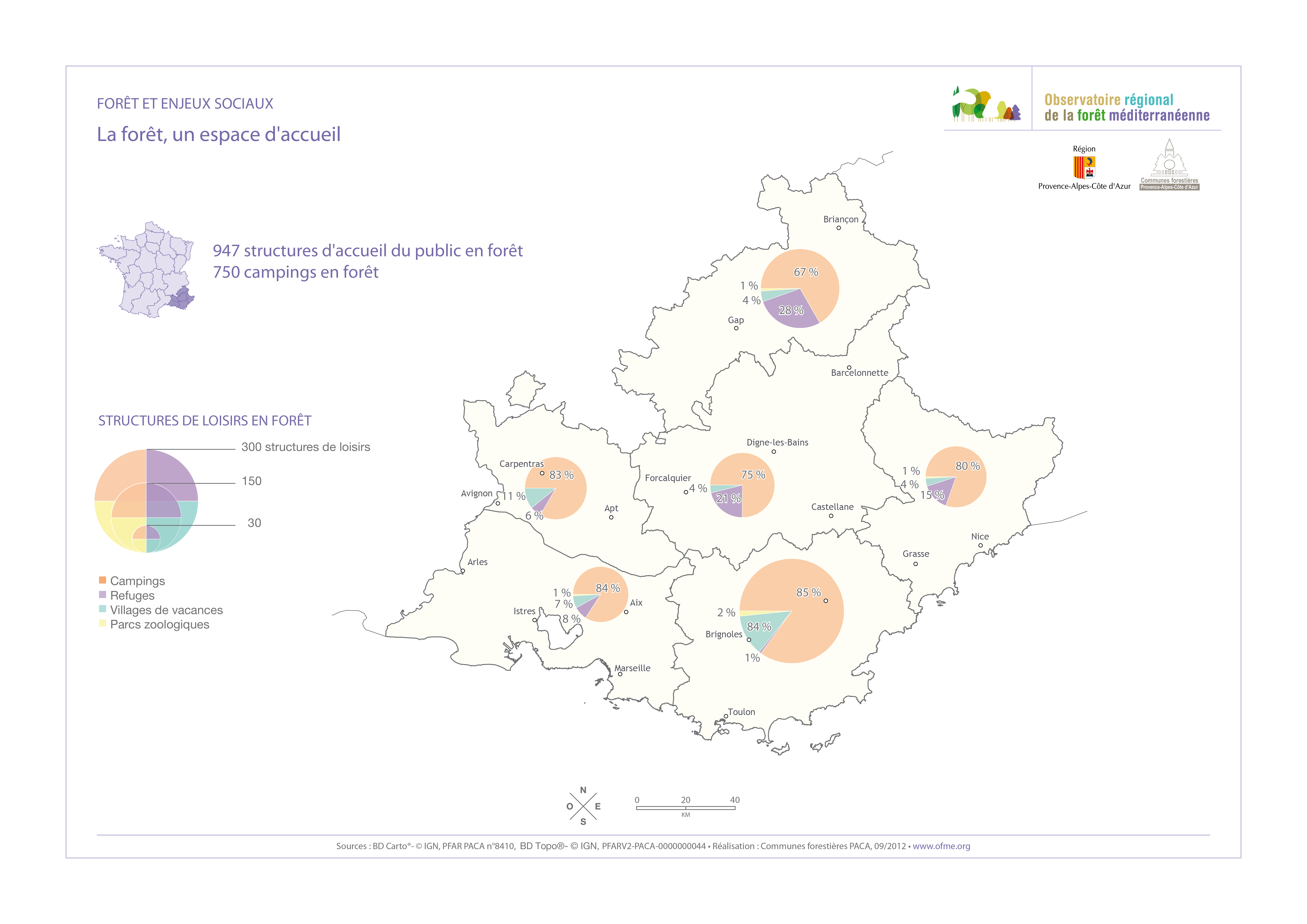Click the "150" legend value
Screen dimensions: 1307x924
252,481
